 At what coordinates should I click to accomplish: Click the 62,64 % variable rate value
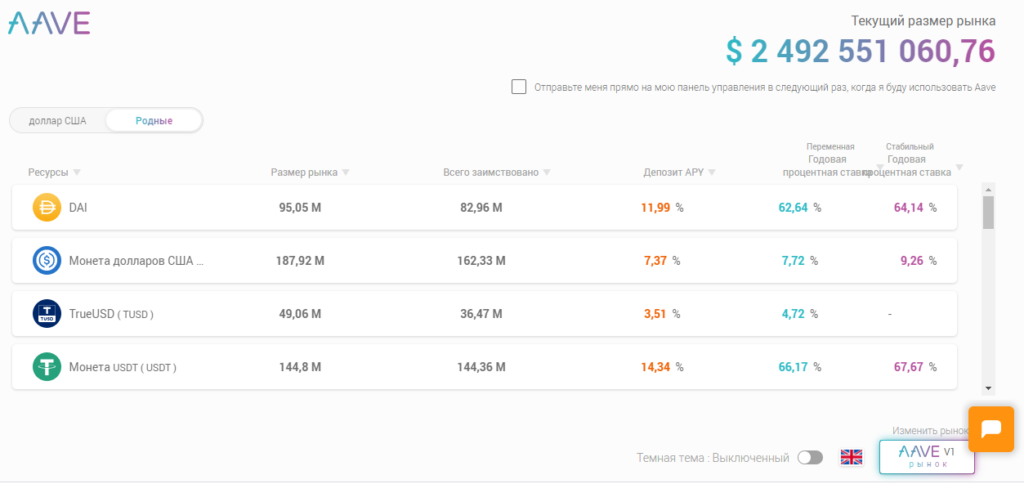click(x=799, y=208)
